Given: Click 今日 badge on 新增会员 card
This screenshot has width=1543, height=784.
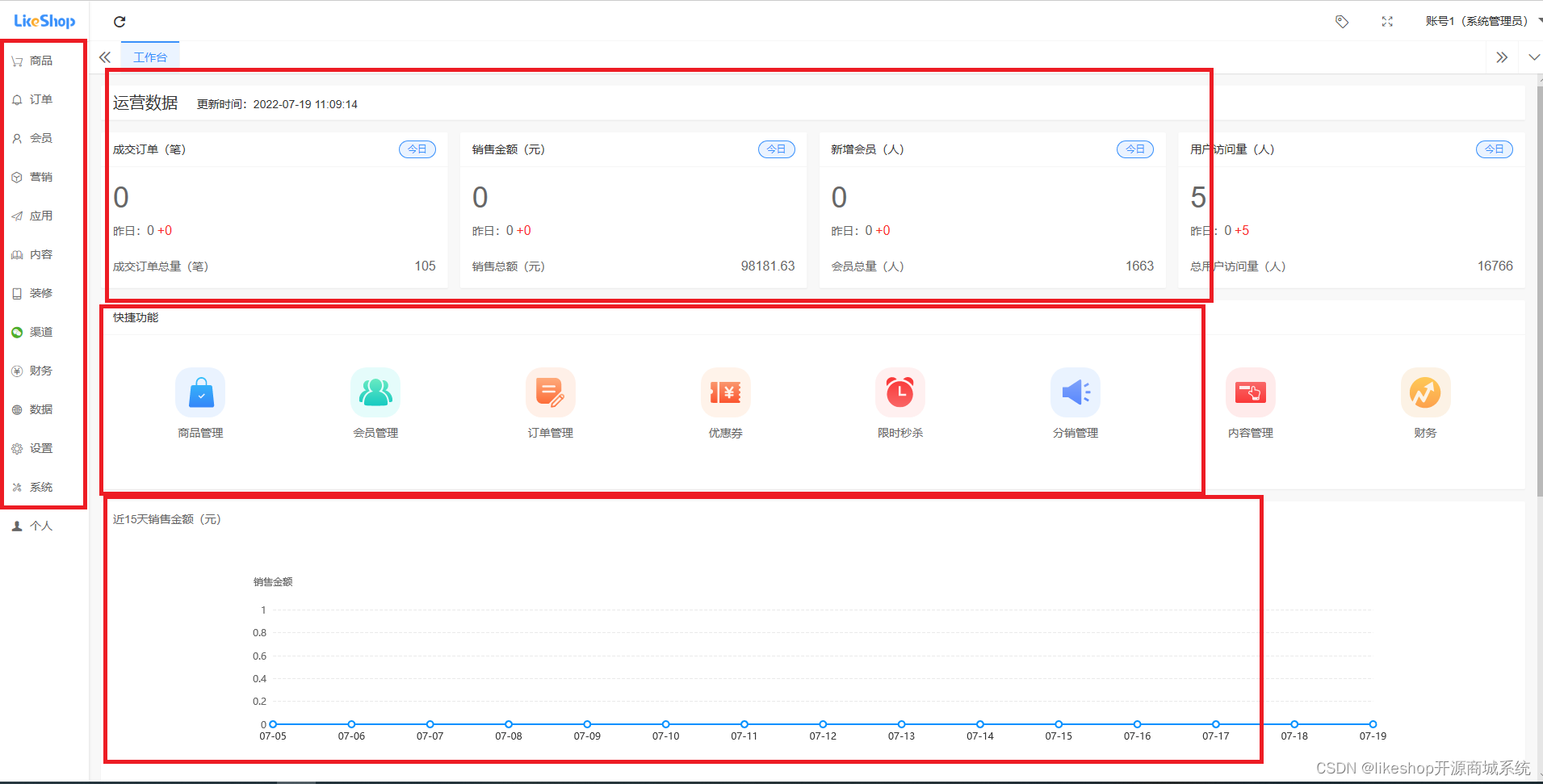Looking at the screenshot, I should point(1135,149).
